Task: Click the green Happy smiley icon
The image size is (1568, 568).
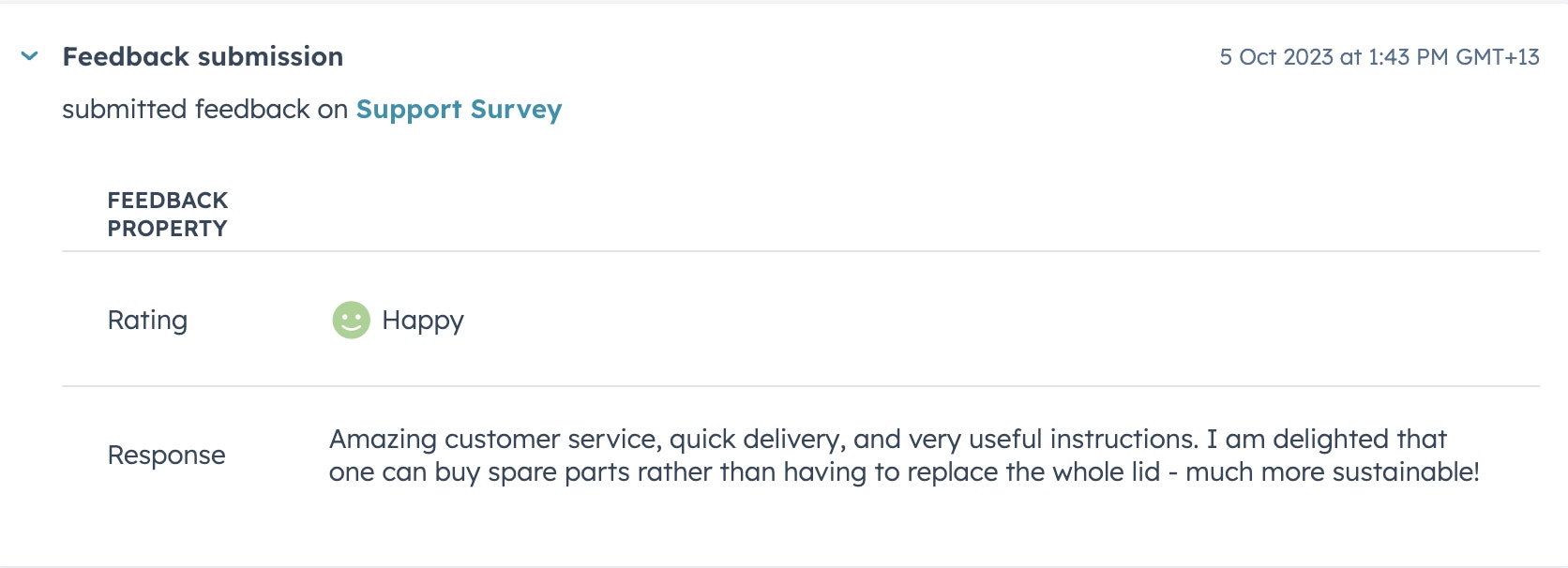Action: click(352, 321)
